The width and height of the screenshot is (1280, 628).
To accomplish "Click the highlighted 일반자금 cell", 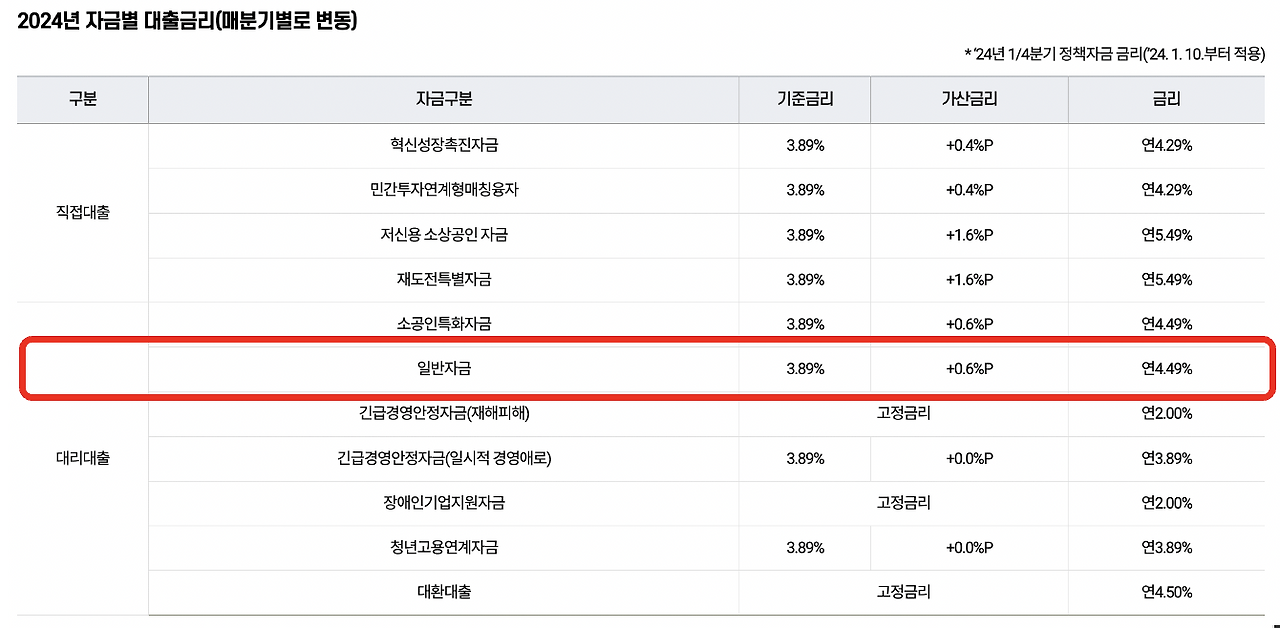I will 444,369.
